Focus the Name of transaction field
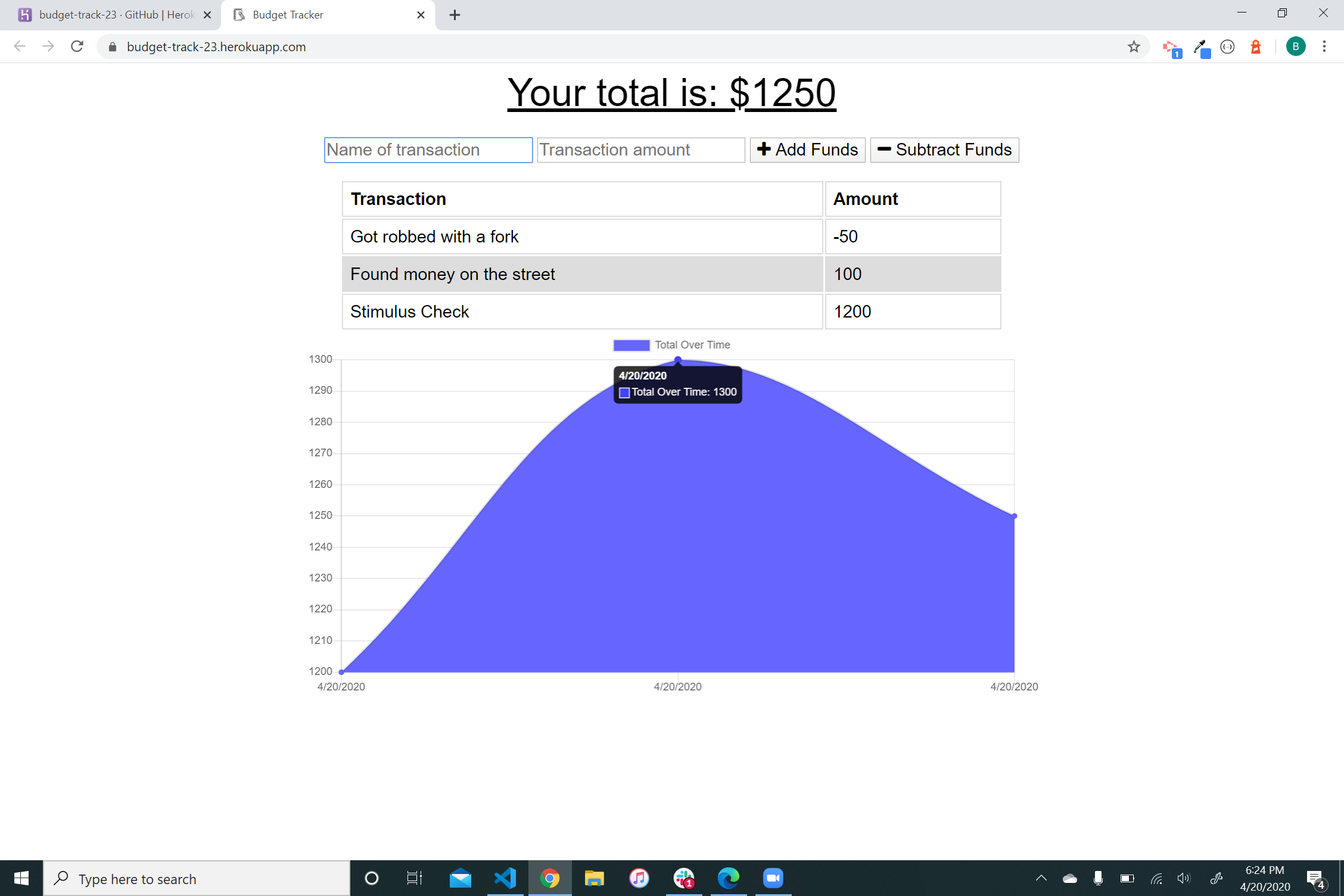This screenshot has height=896, width=1344. click(428, 150)
